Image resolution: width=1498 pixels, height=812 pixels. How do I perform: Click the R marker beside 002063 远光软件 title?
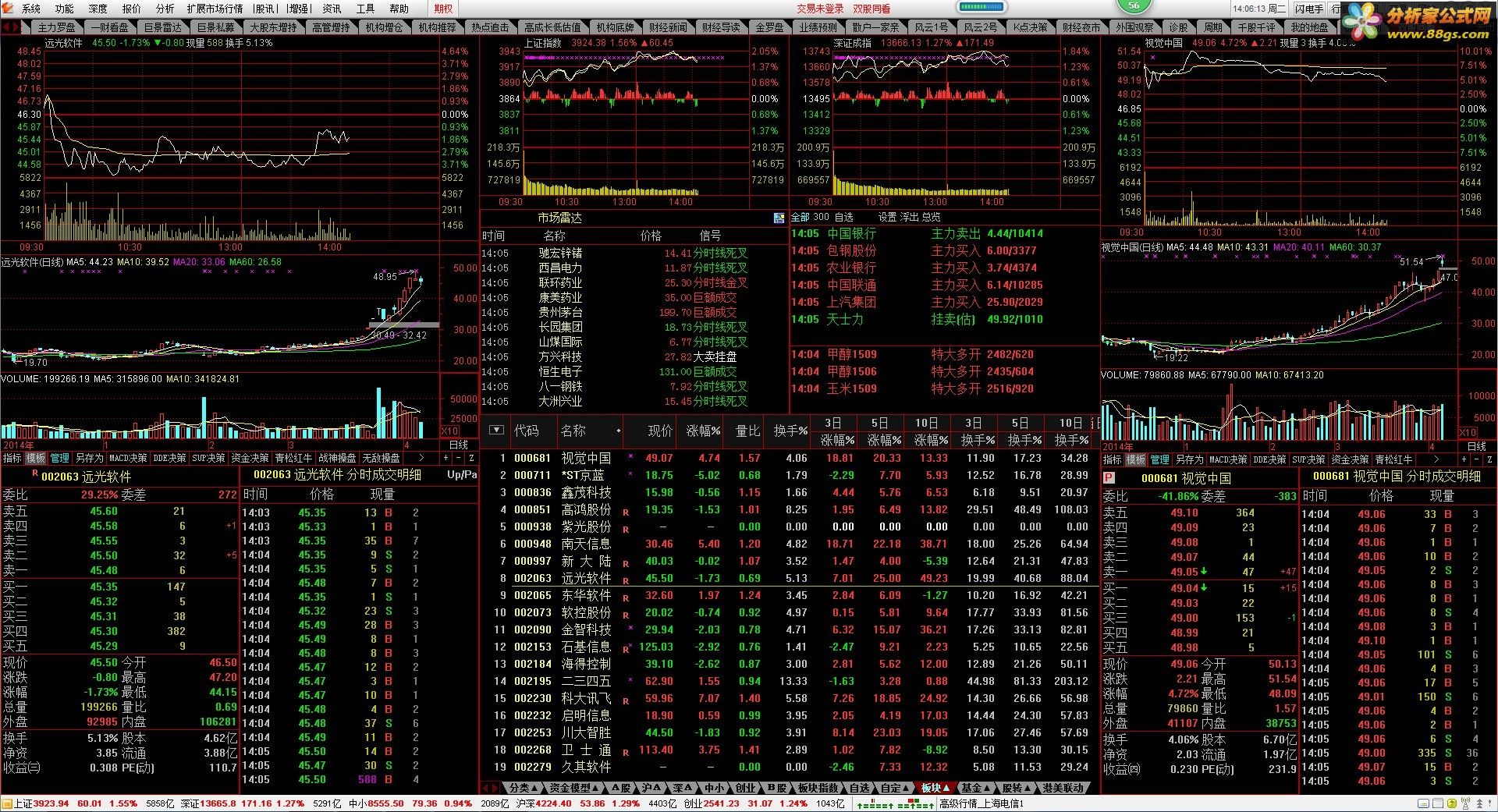click(x=34, y=474)
